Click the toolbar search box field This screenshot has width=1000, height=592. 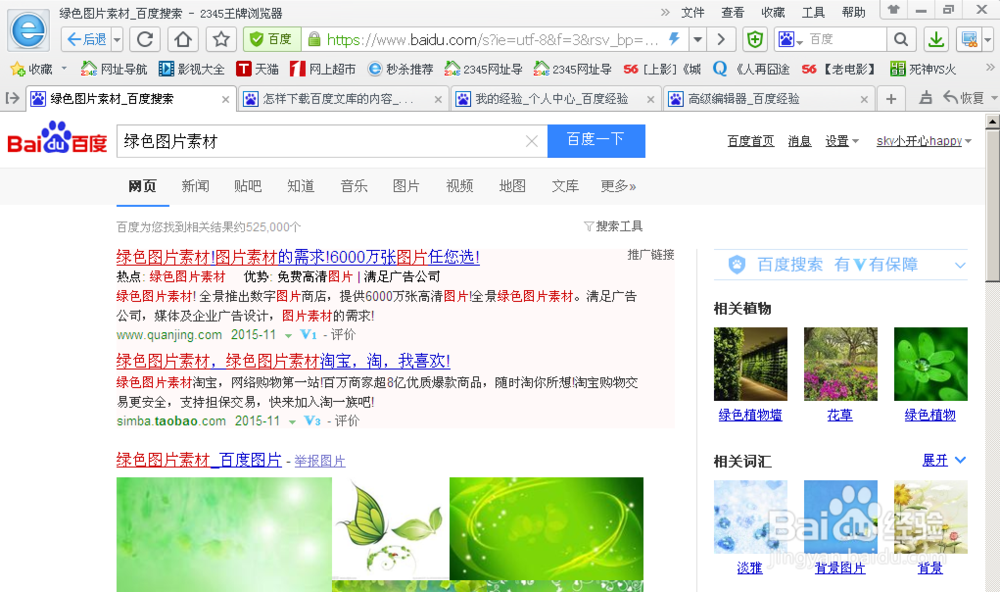point(847,40)
